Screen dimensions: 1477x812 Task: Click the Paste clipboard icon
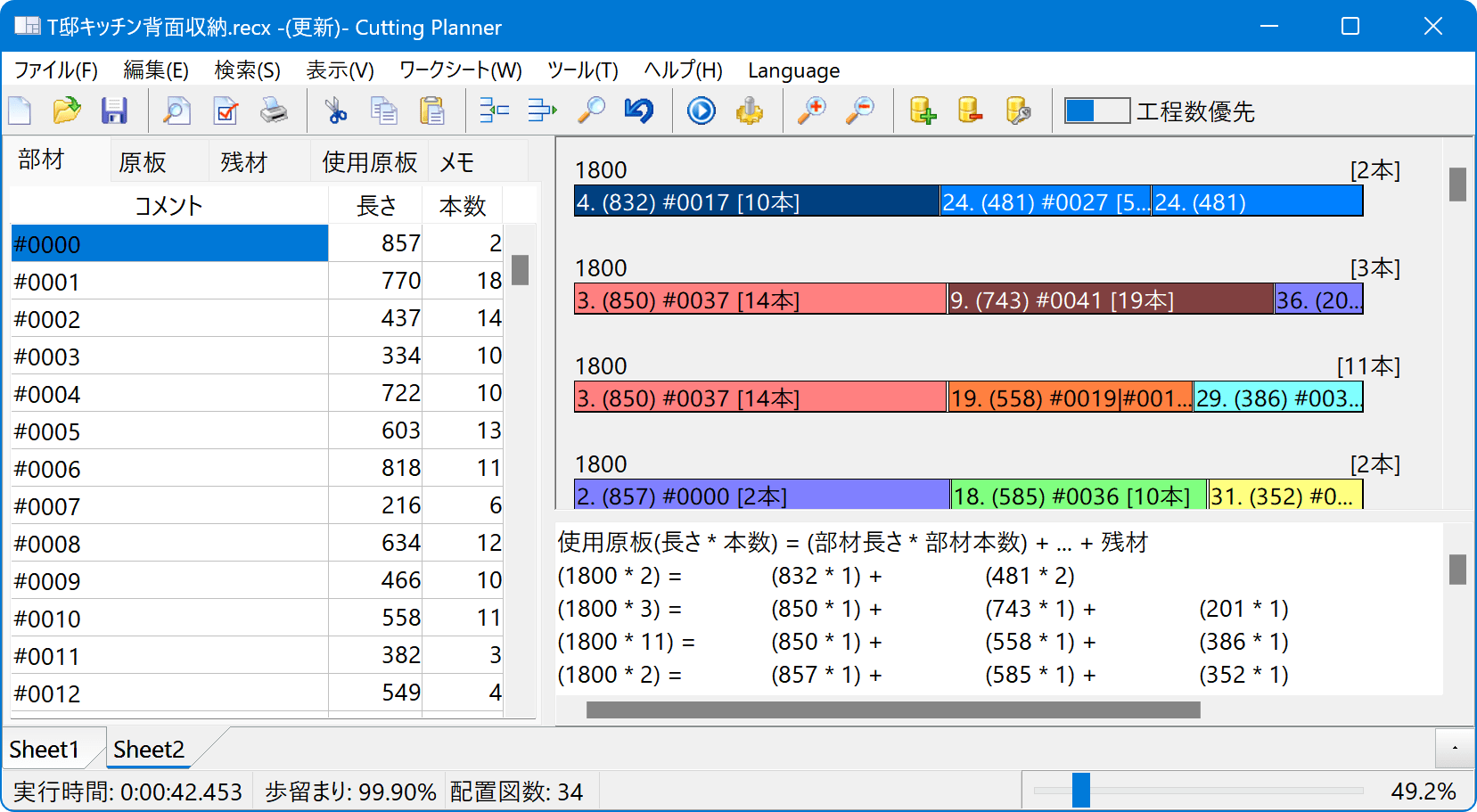tap(432, 111)
